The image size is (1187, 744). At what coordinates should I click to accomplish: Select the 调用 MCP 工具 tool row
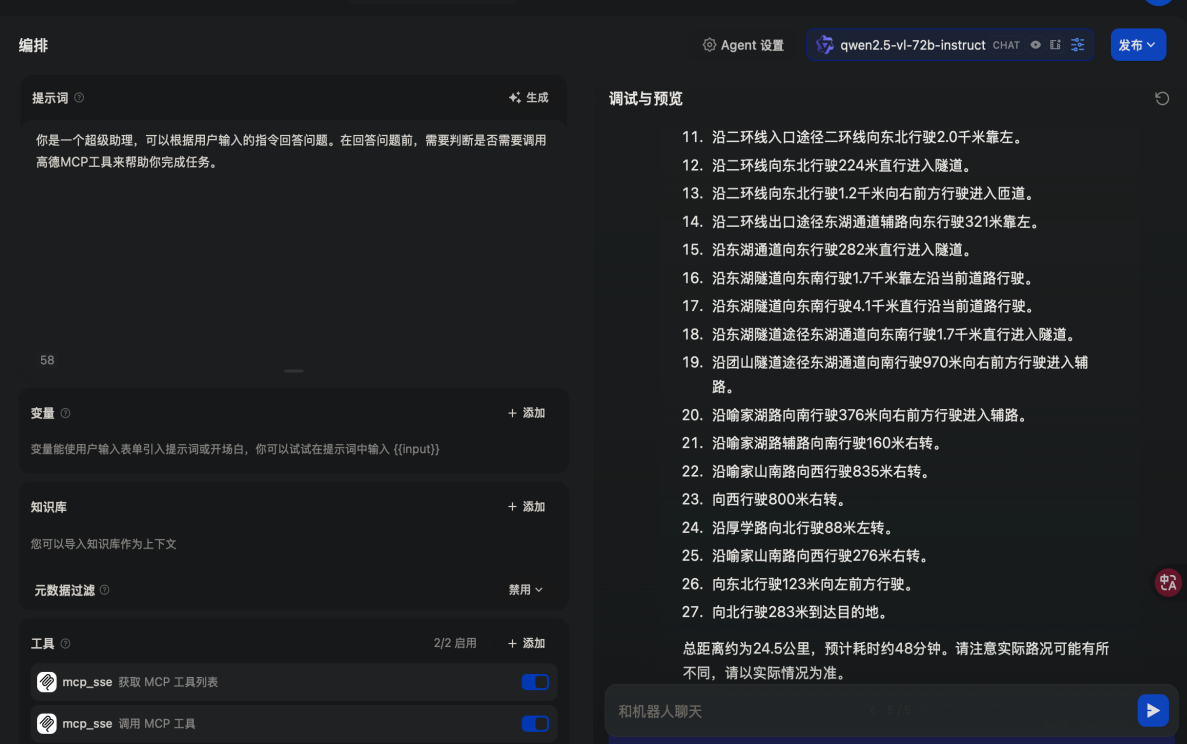(294, 724)
